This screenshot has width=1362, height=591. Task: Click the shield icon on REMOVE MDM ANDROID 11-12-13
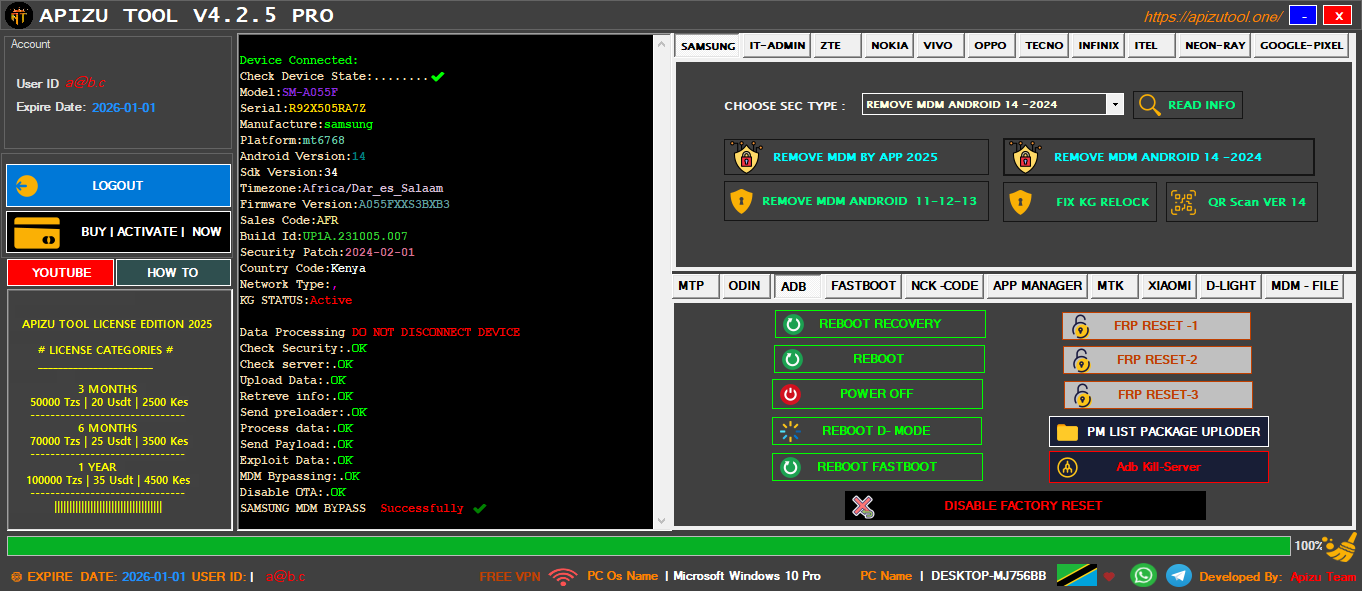click(740, 201)
